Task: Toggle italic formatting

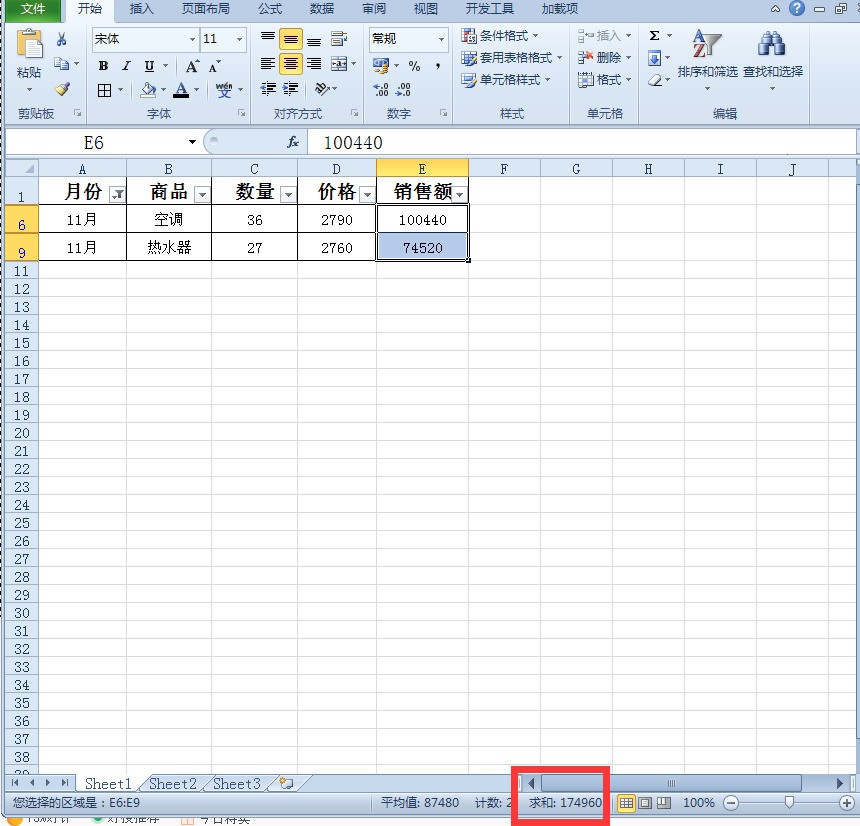Action: tap(126, 66)
